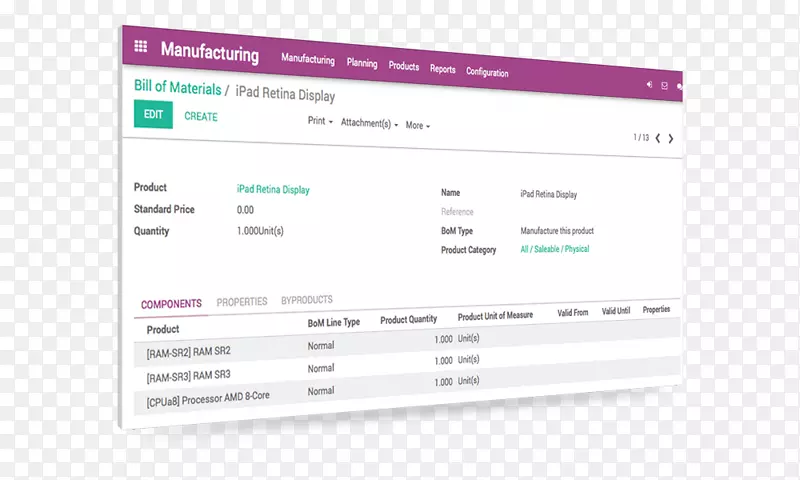Select the Processor AMD 8-Core component row
800x480 pixels.
pyautogui.click(x=208, y=397)
